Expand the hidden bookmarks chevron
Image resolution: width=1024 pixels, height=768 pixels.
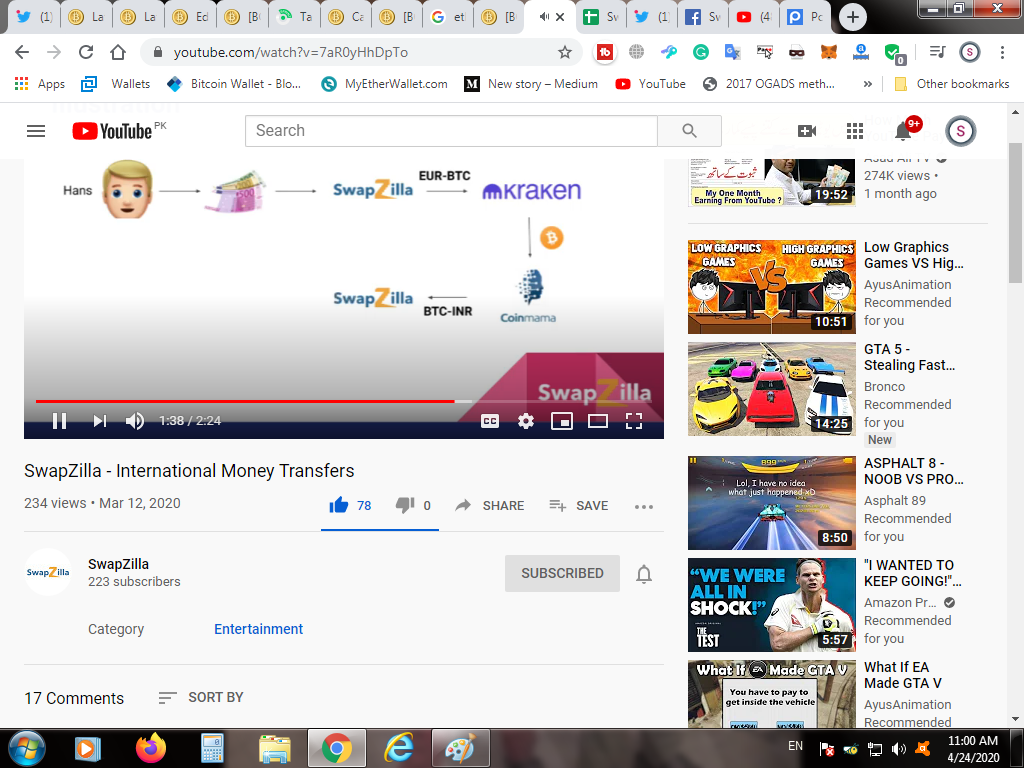tap(867, 84)
